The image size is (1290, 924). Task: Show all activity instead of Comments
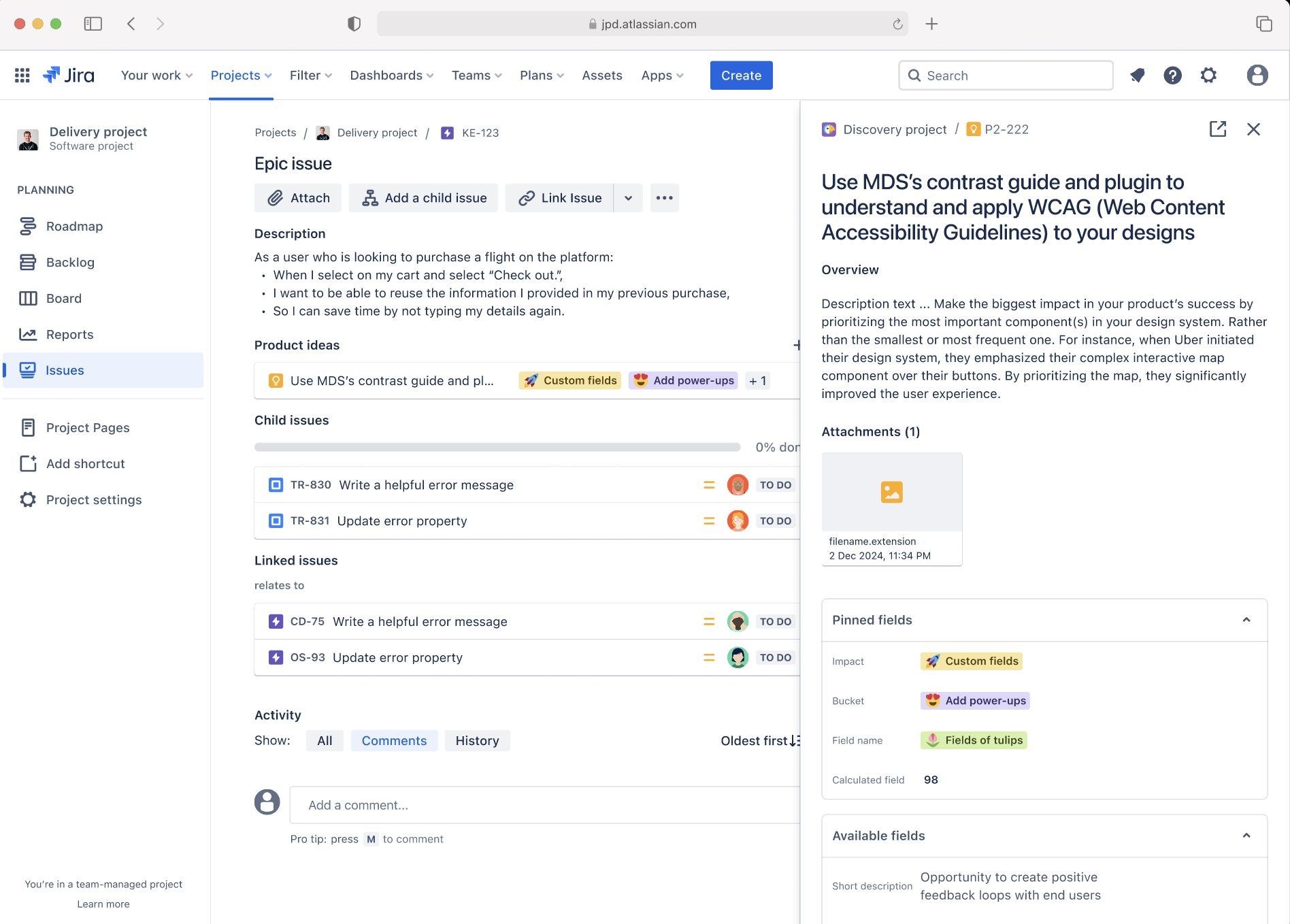(x=325, y=740)
